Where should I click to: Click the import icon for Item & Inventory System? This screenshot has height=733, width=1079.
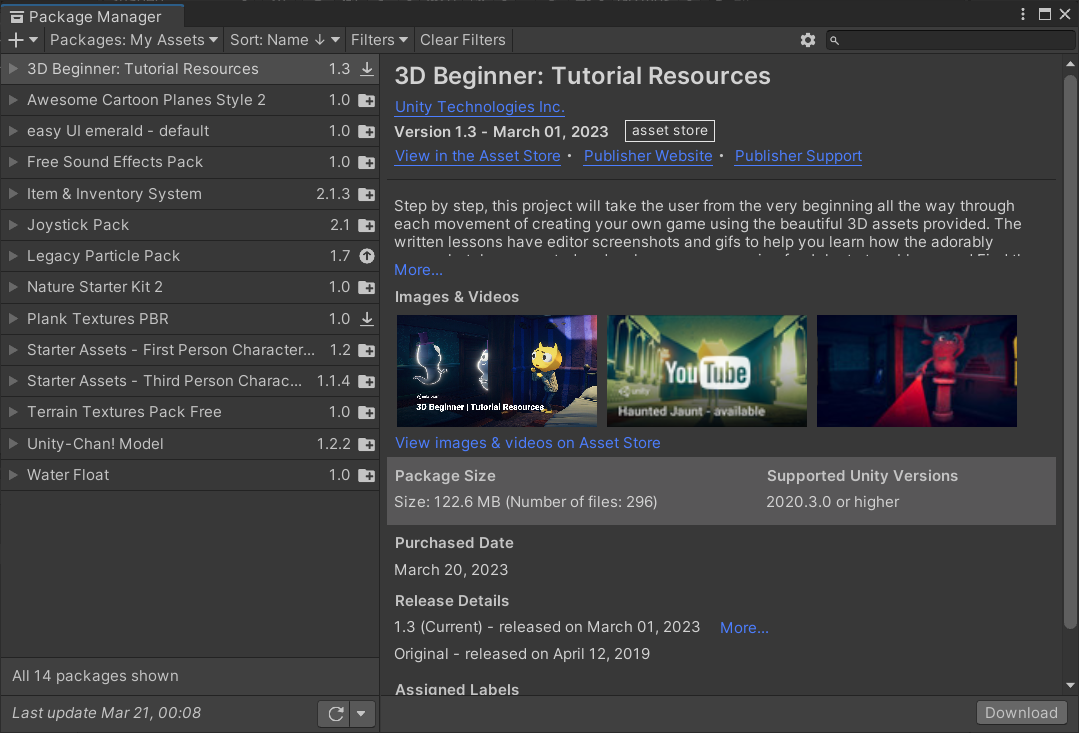point(367,195)
